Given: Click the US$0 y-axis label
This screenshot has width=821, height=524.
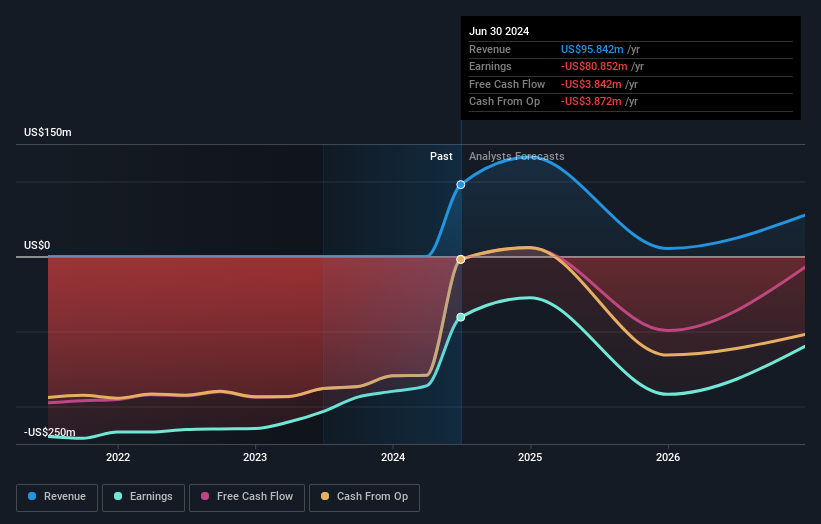Looking at the screenshot, I should tap(37, 246).
